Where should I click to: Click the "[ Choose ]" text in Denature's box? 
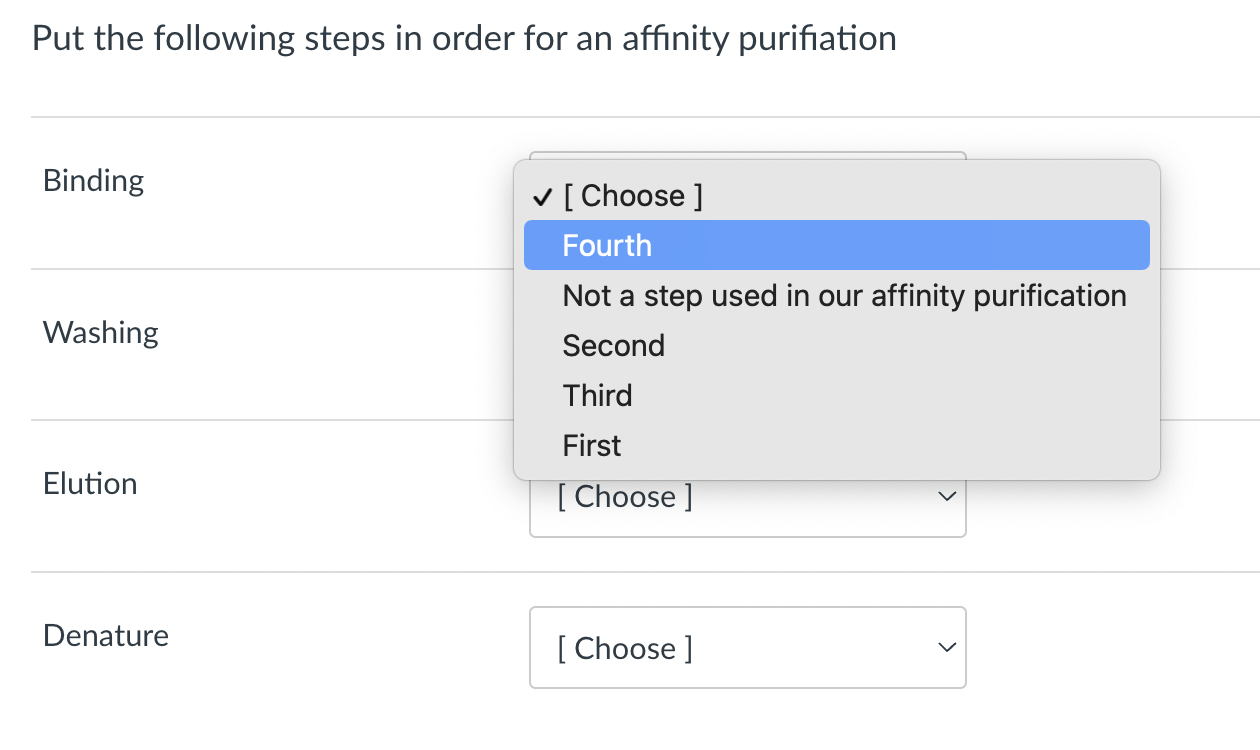point(625,648)
